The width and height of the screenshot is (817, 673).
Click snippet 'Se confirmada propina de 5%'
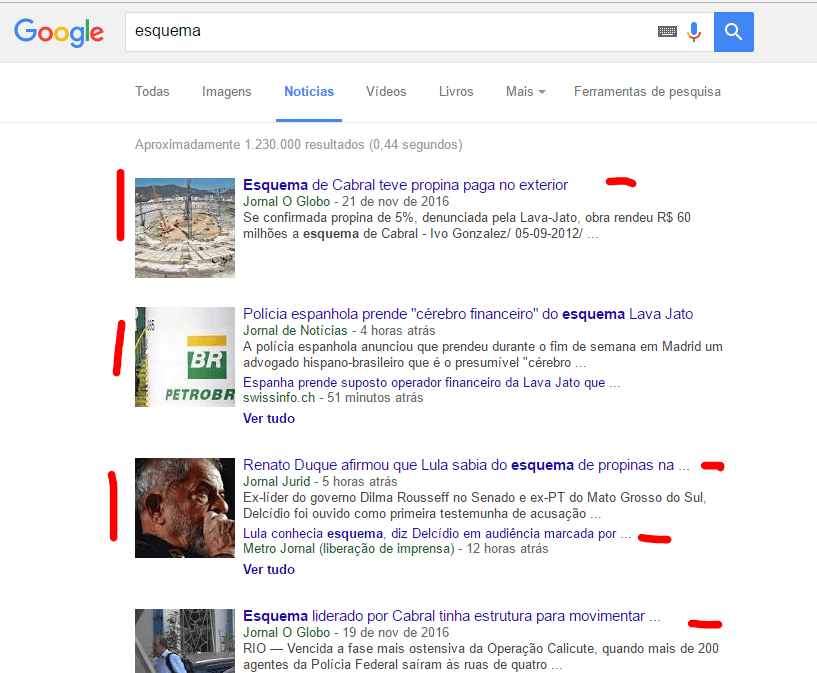click(x=467, y=226)
